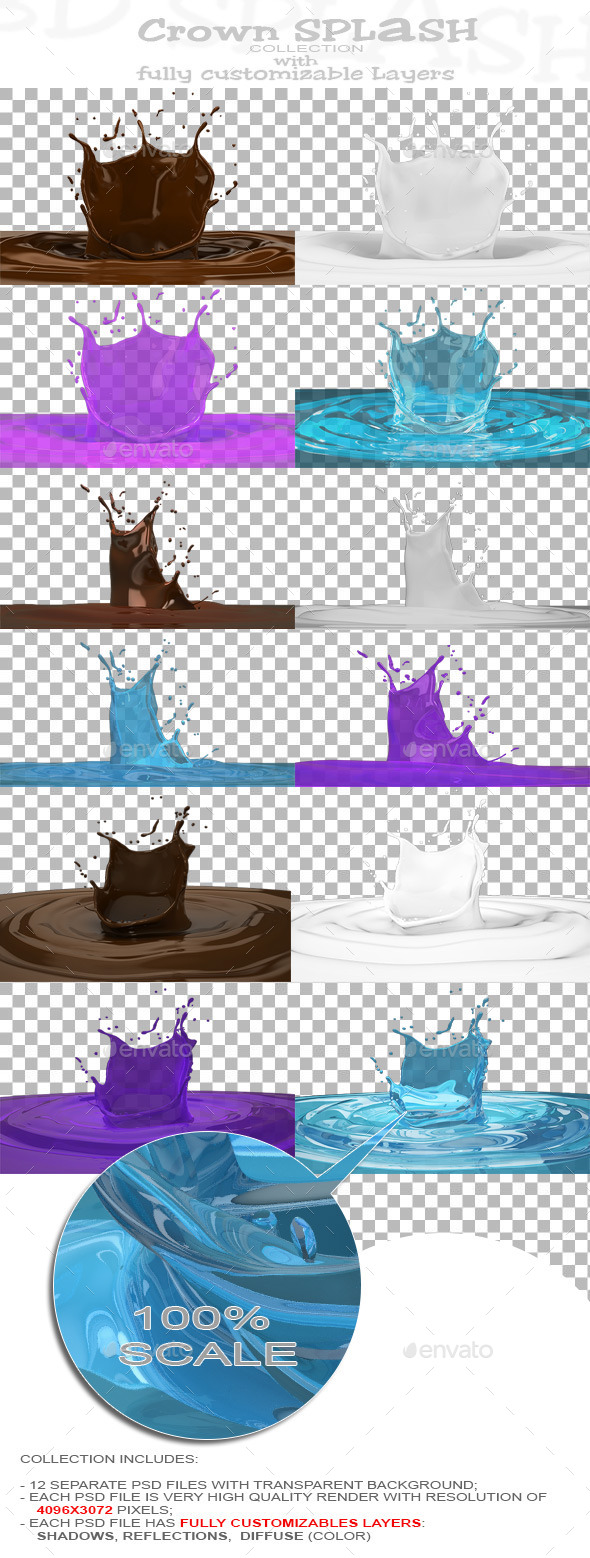Select the white milk ripple crown splash
The width and height of the screenshot is (590, 1558).
(x=441, y=887)
